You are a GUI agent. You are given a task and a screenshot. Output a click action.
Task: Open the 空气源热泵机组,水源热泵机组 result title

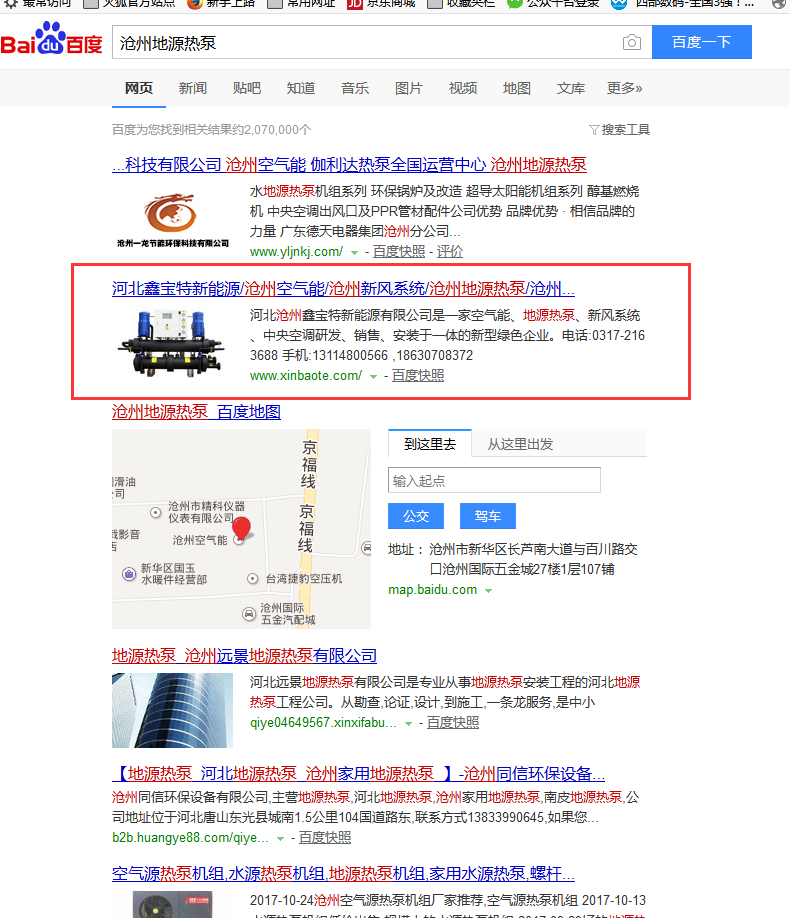coord(343,874)
